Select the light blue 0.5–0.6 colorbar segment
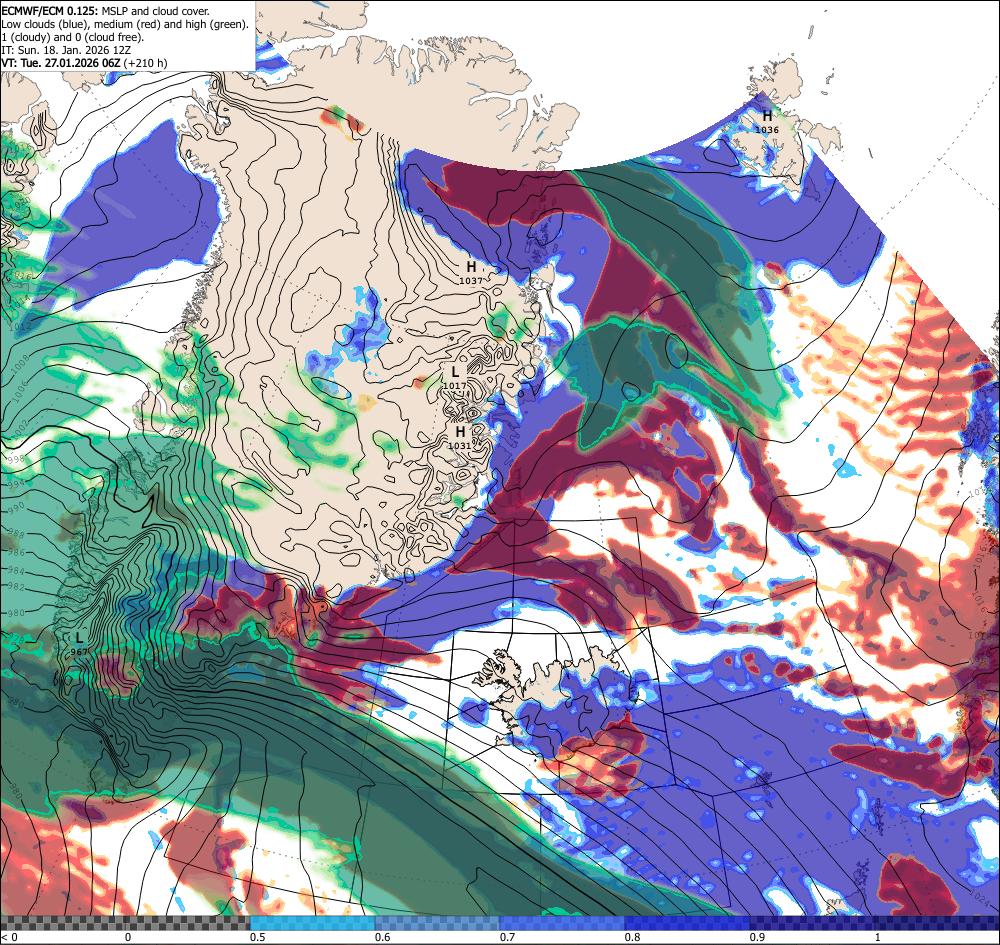Viewport: 1000px width, 945px height. 312,923
